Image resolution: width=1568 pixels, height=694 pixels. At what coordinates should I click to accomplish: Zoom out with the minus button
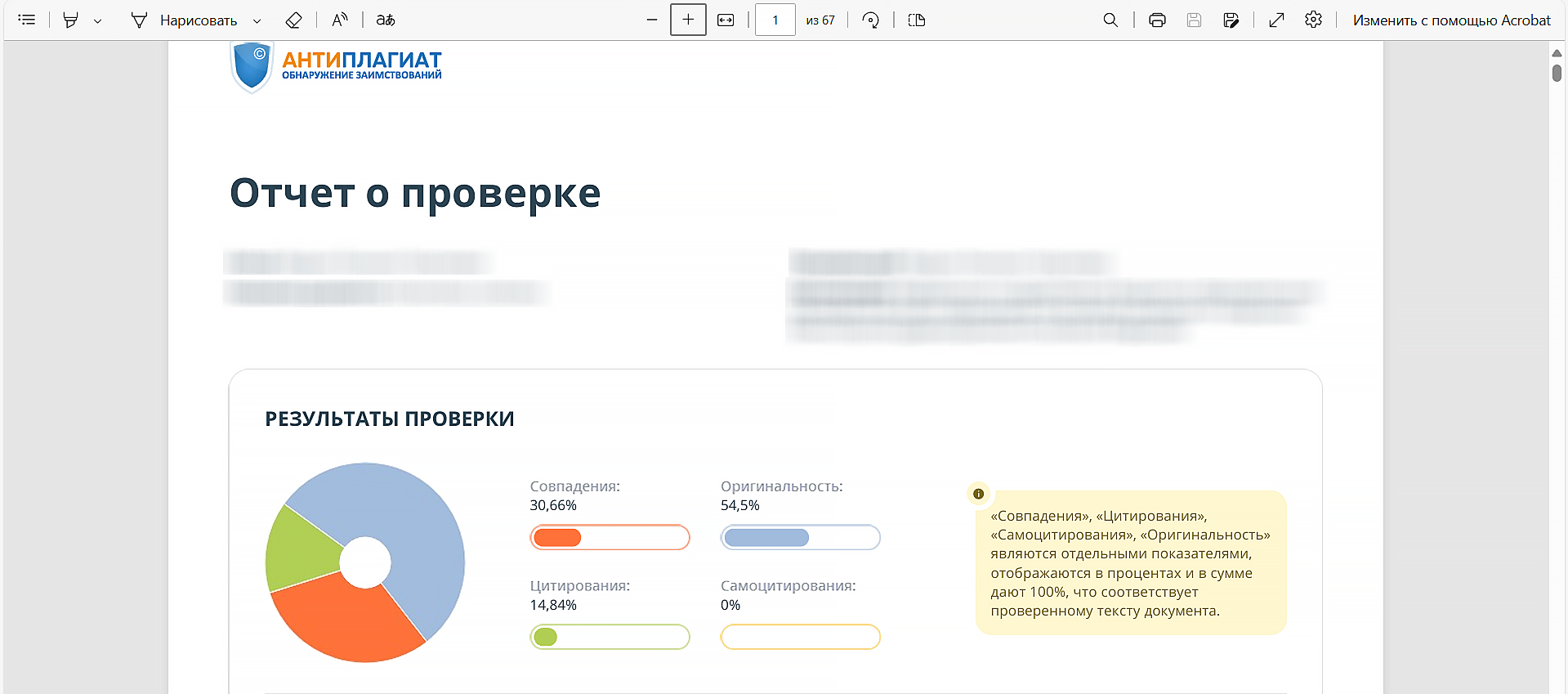[652, 20]
